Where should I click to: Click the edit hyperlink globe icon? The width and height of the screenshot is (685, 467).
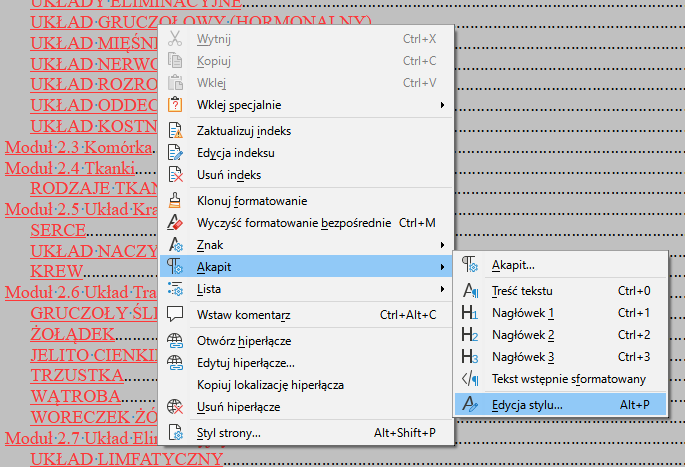pos(175,363)
